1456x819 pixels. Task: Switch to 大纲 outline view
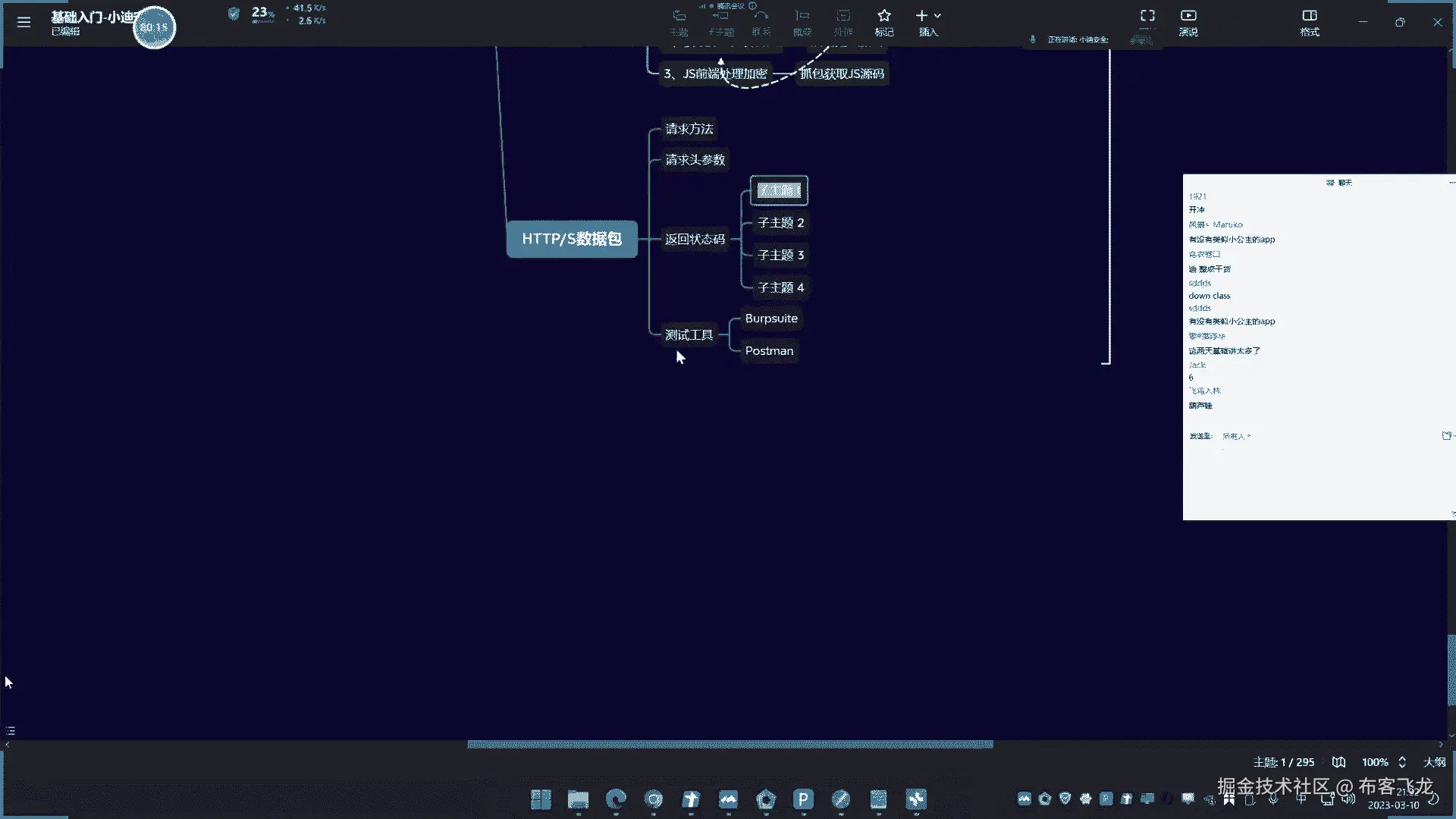1434,762
